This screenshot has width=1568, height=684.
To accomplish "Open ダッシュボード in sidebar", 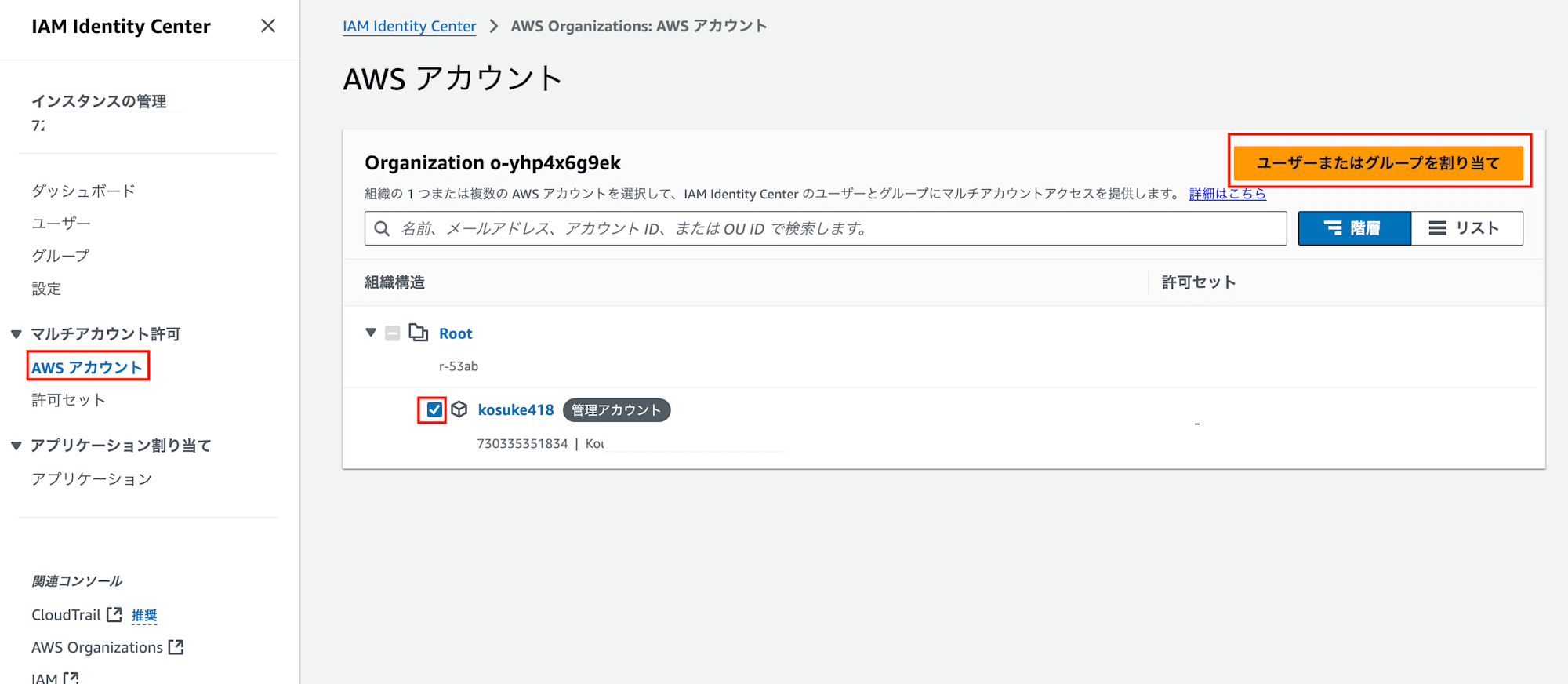I will 83,191.
